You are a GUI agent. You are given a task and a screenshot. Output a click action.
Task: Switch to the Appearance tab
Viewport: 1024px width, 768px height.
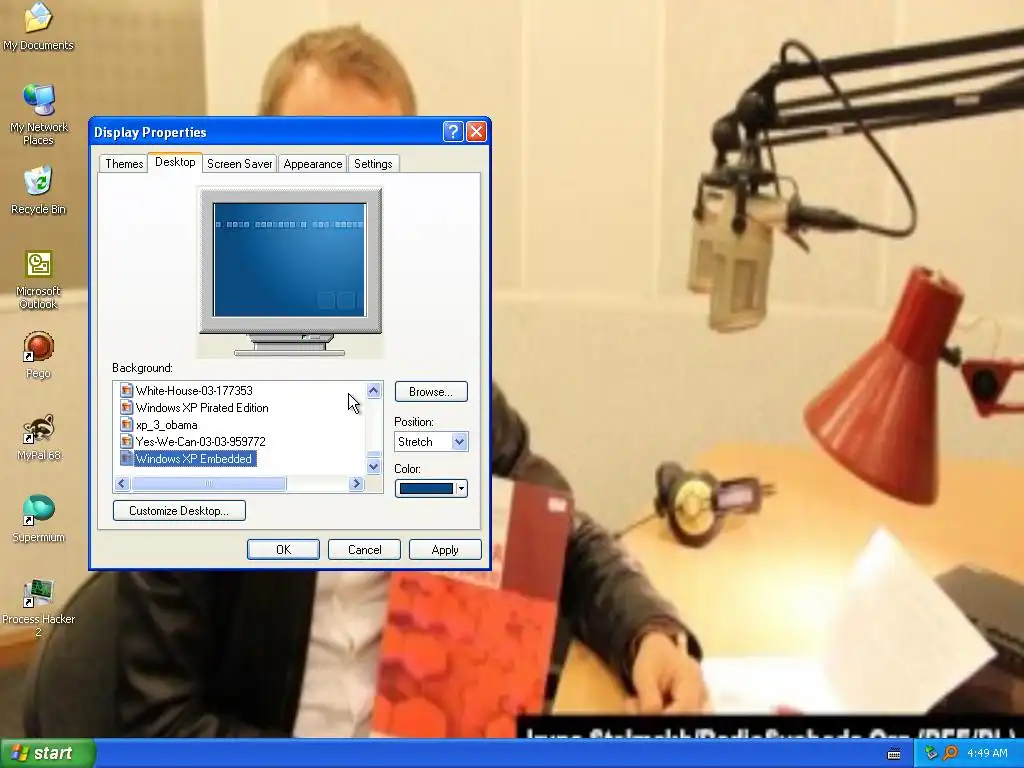[x=312, y=164]
